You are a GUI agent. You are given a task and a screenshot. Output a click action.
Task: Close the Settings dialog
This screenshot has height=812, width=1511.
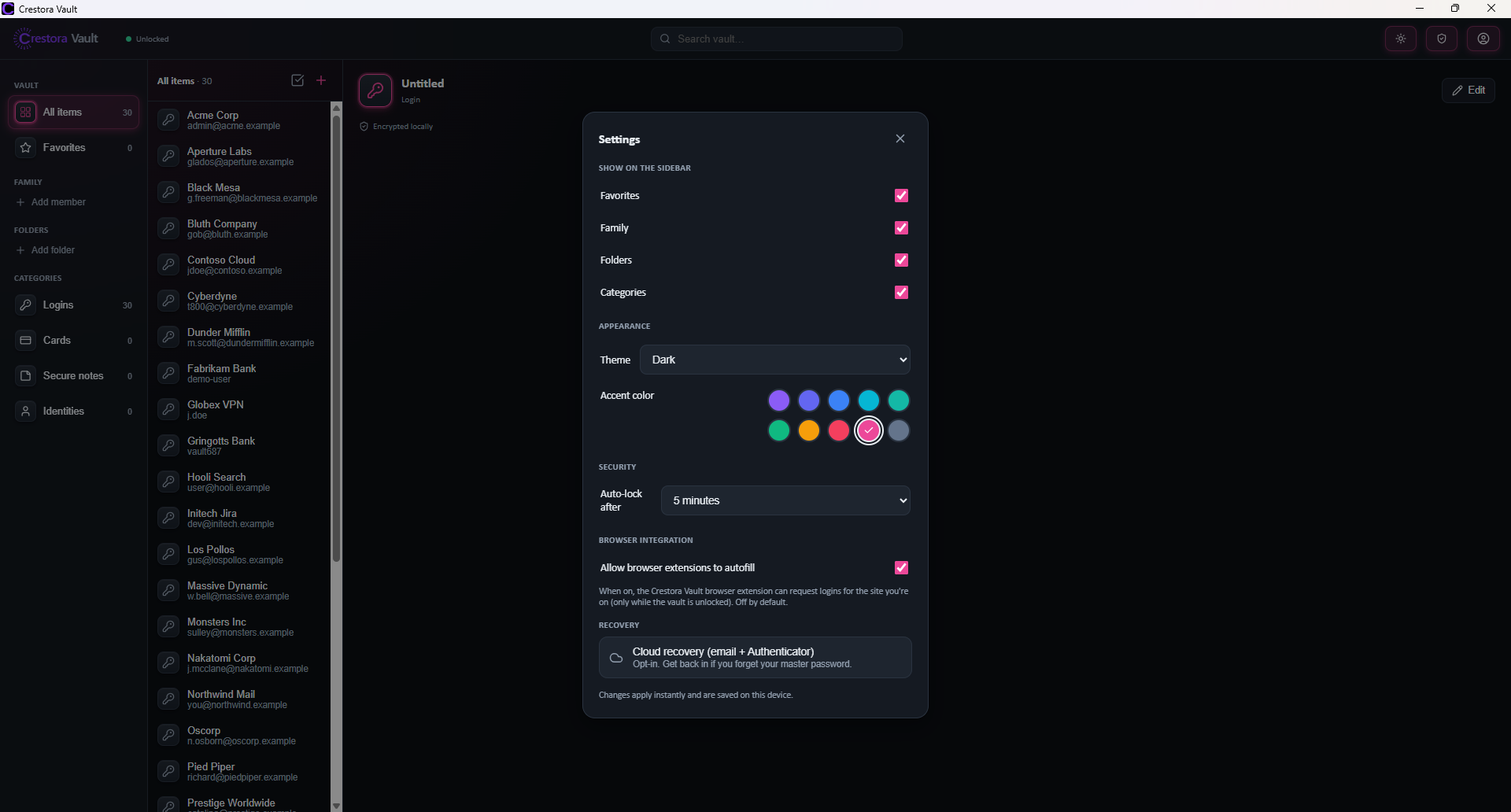click(x=900, y=138)
